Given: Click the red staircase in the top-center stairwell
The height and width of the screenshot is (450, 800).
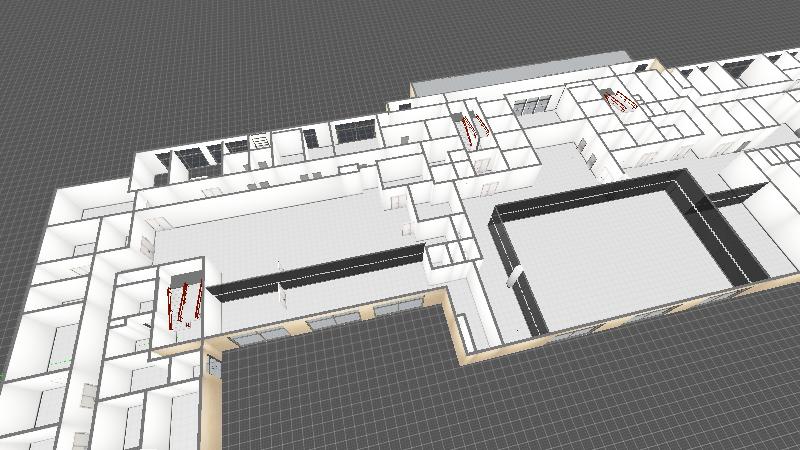Looking at the screenshot, I should (472, 130).
